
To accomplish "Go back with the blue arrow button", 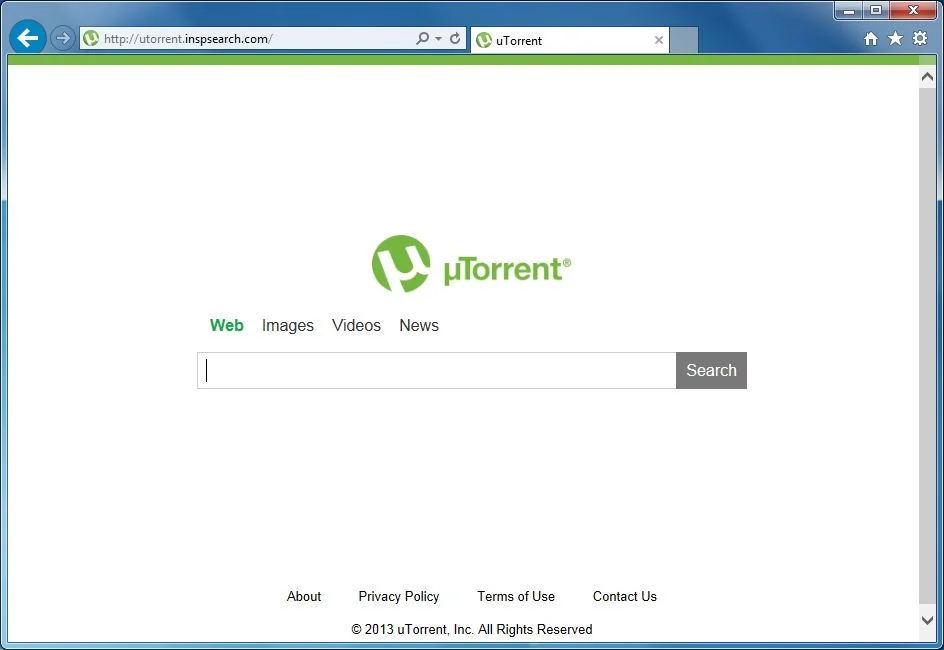I will click(28, 39).
